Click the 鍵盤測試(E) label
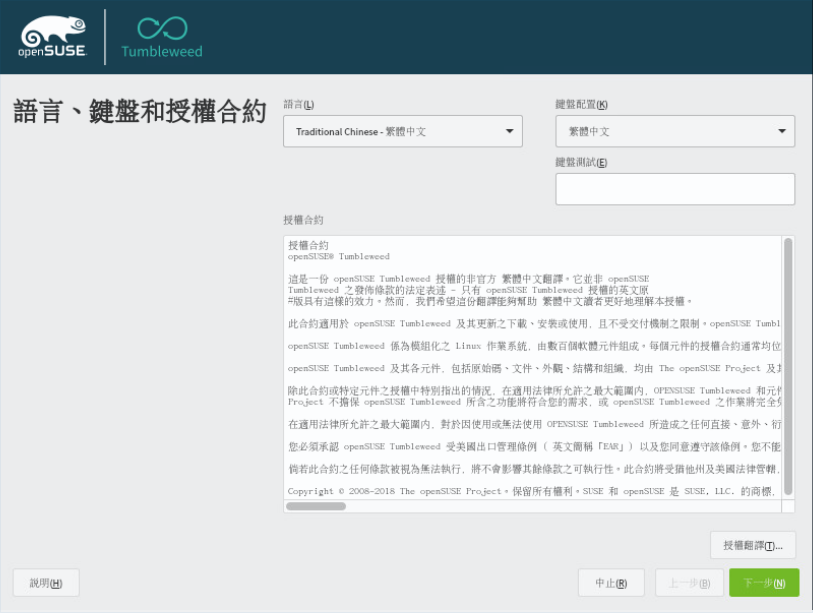This screenshot has height=613, width=813. 581,162
